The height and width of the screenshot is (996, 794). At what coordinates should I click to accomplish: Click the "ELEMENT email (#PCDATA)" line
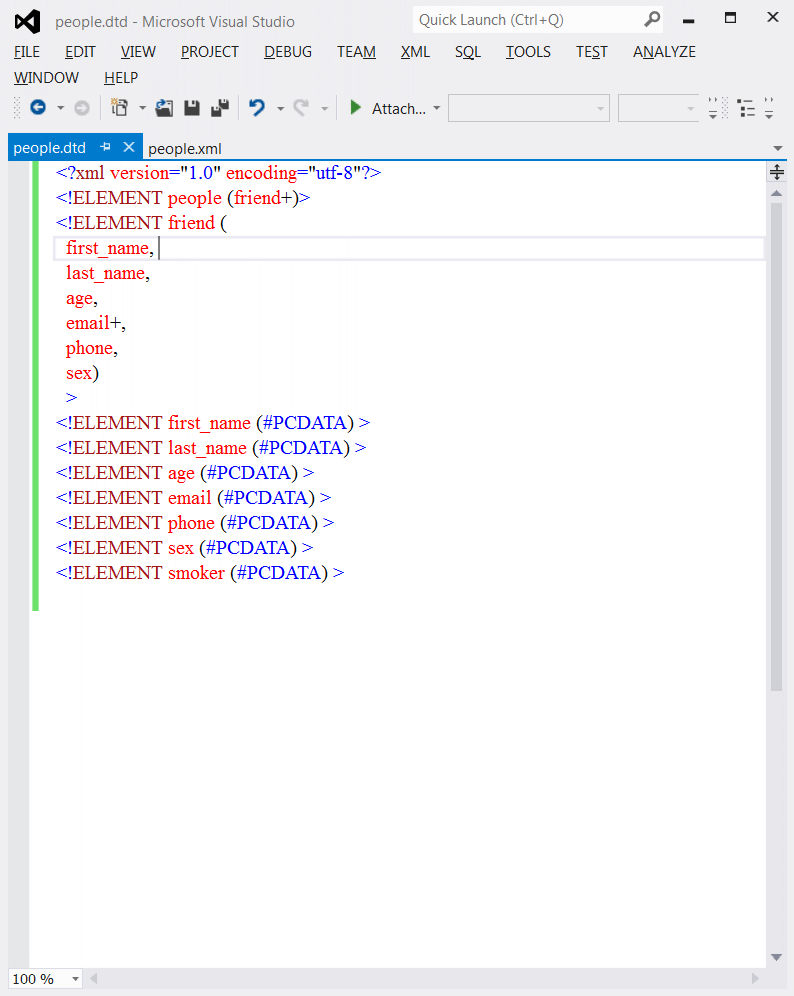194,498
